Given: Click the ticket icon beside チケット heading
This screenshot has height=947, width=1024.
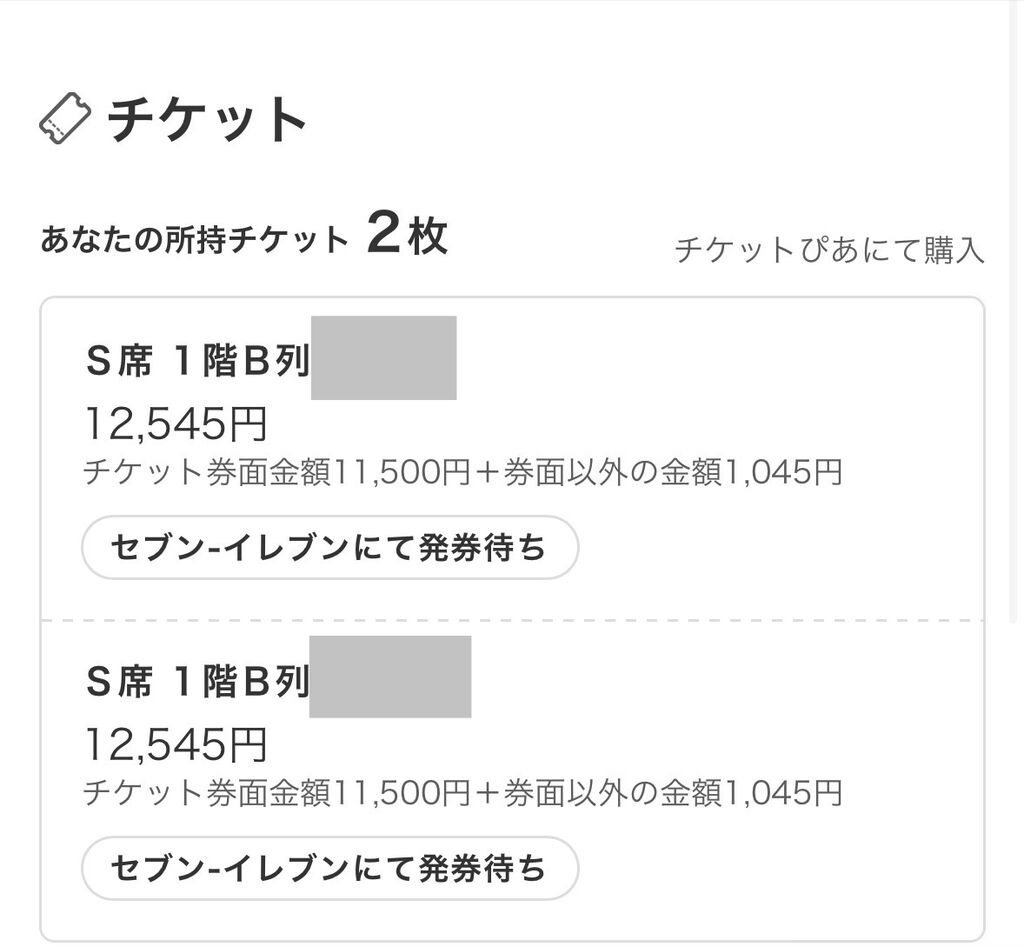Looking at the screenshot, I should [x=64, y=120].
